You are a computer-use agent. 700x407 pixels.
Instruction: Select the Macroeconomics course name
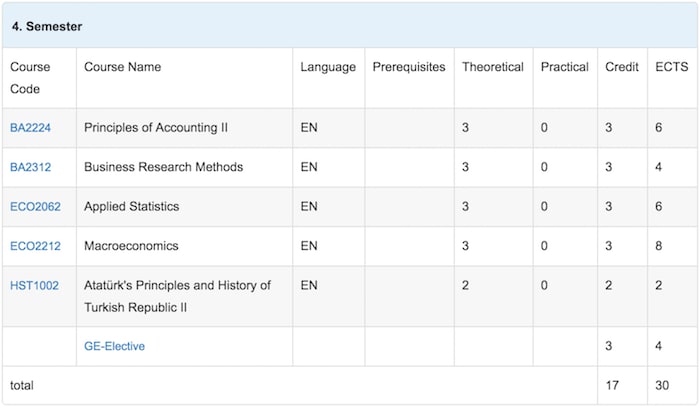(x=132, y=246)
